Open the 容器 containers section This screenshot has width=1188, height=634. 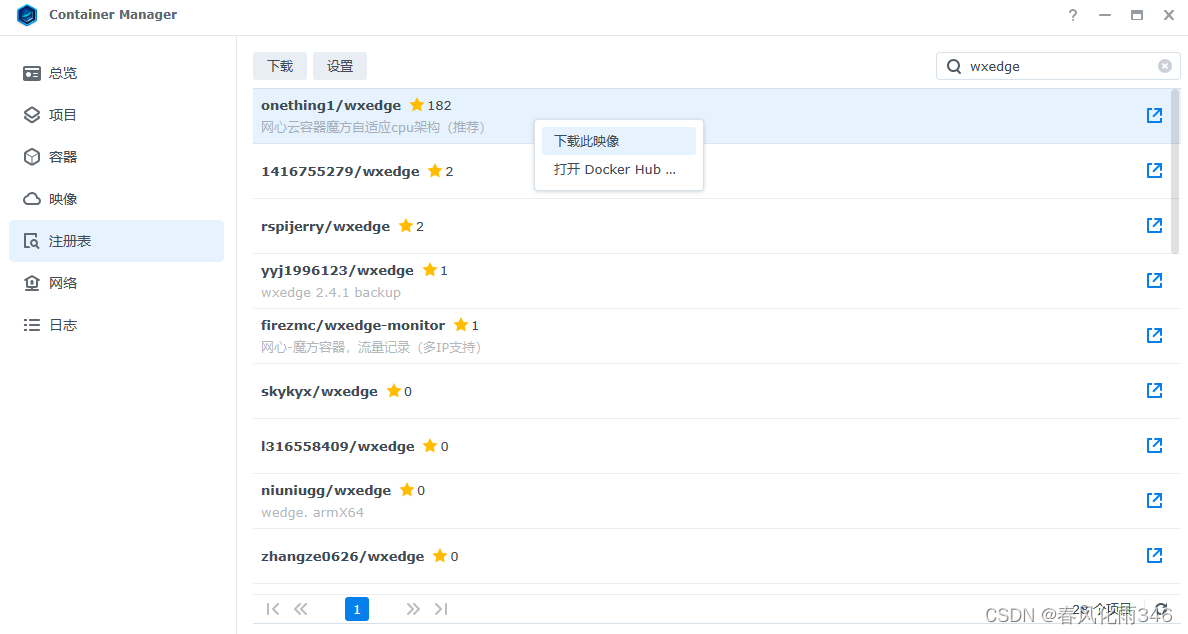tap(117, 157)
